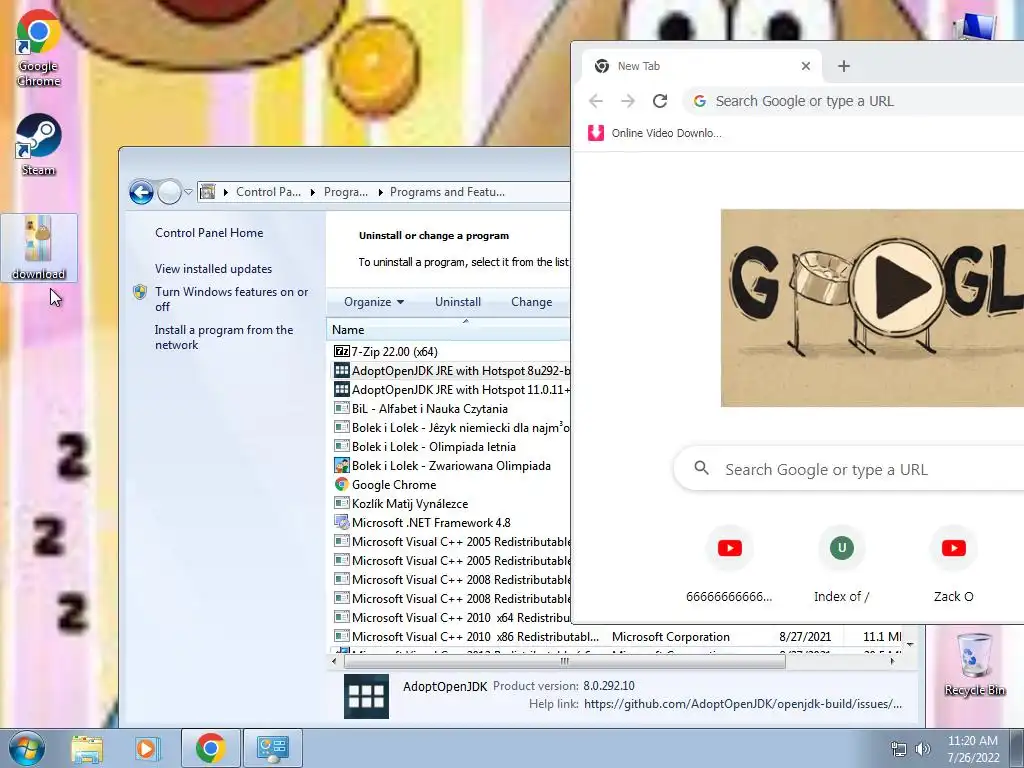This screenshot has width=1024, height=768.
Task: Click the Progra... breadcrumb segment
Action: point(345,192)
